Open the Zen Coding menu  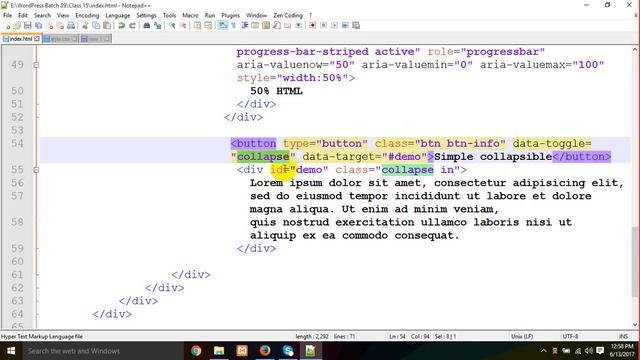[288, 15]
